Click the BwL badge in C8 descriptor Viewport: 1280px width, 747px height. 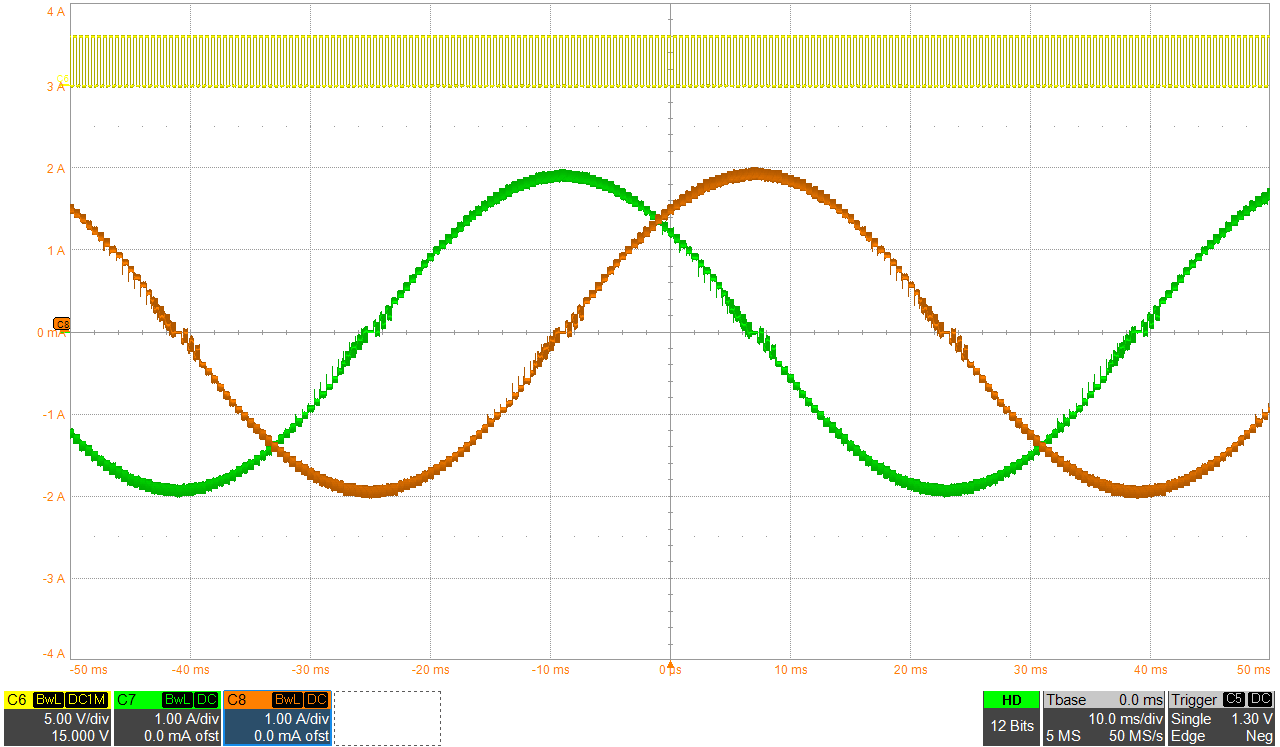tap(286, 700)
